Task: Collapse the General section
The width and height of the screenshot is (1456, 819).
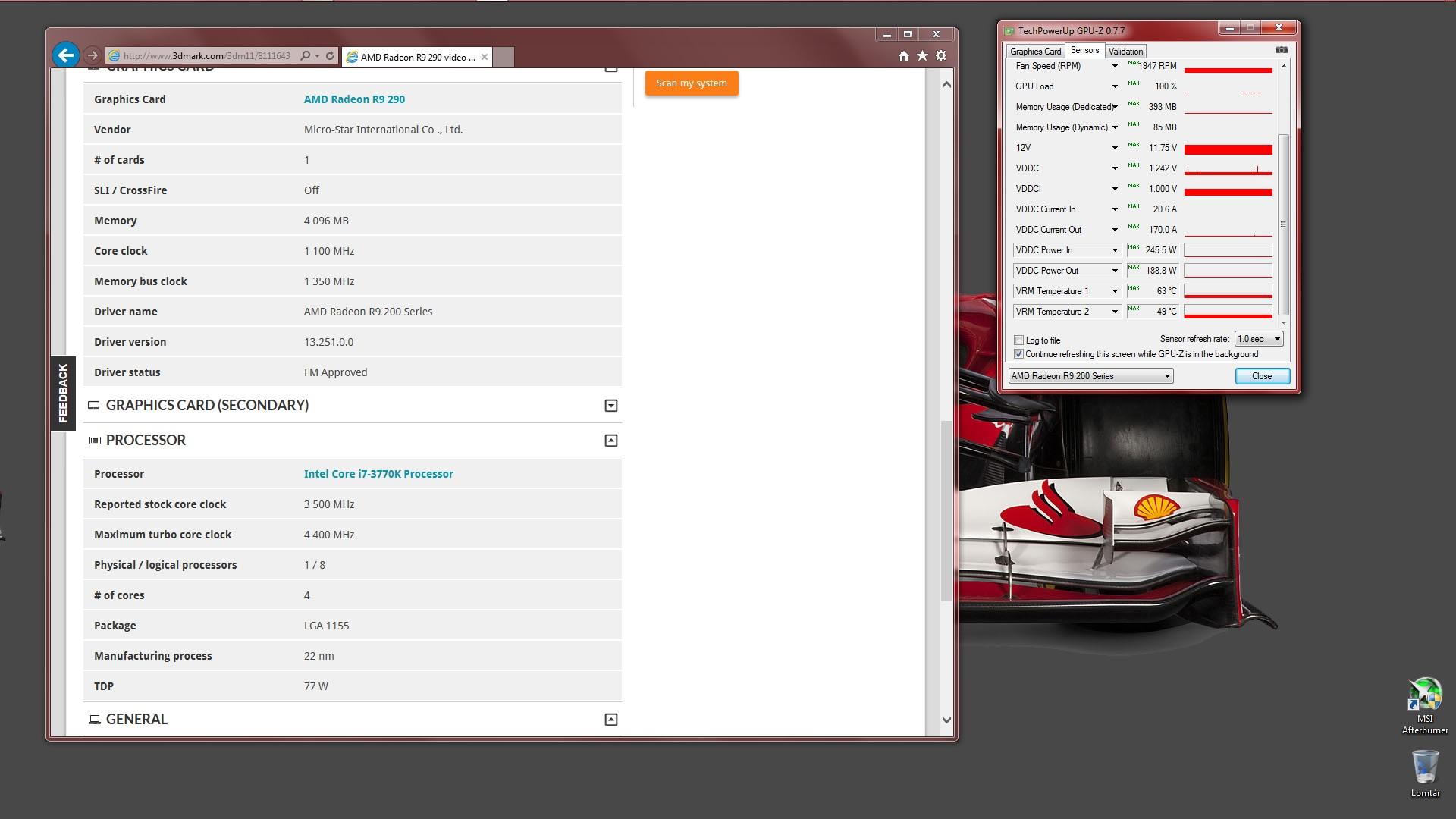Action: coord(610,720)
